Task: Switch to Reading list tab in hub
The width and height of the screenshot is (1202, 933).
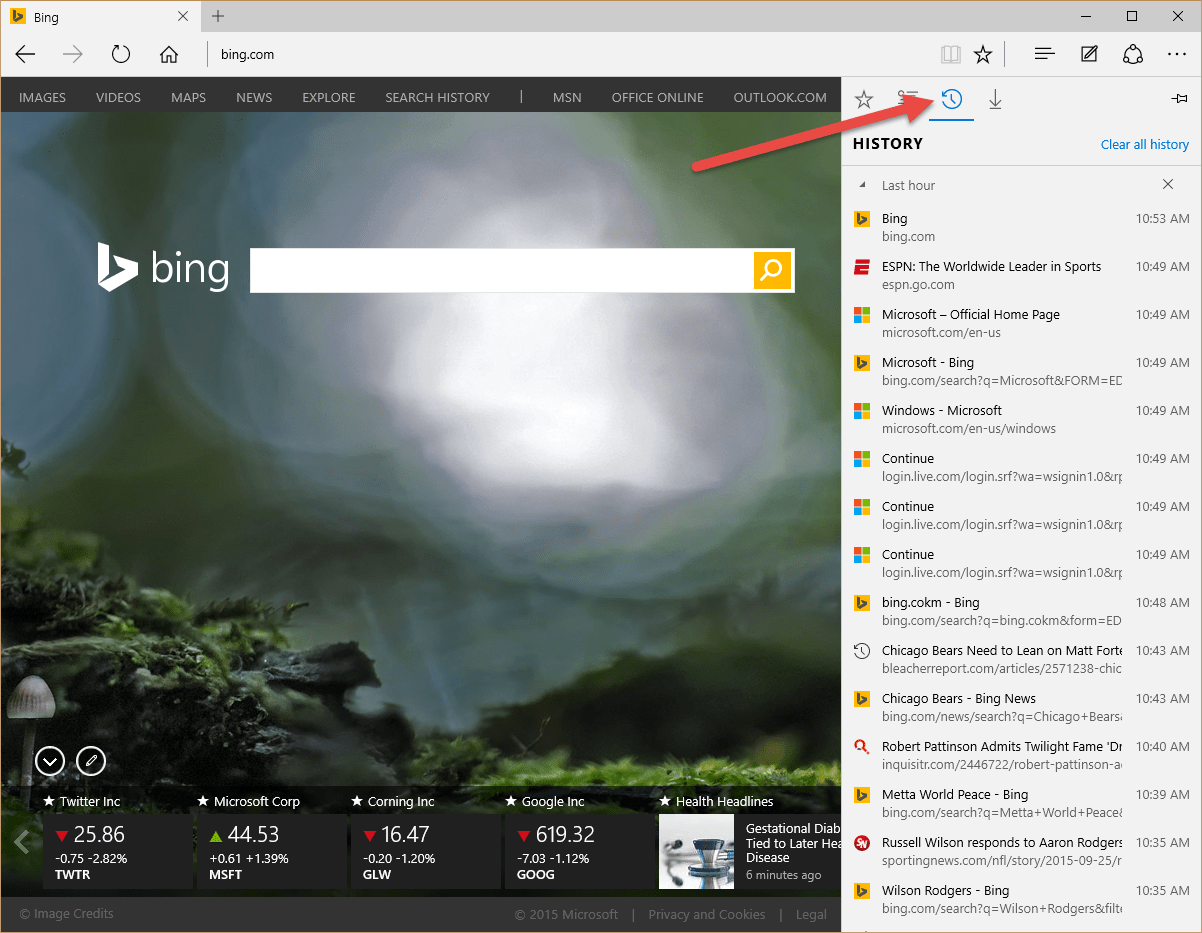Action: (x=908, y=99)
